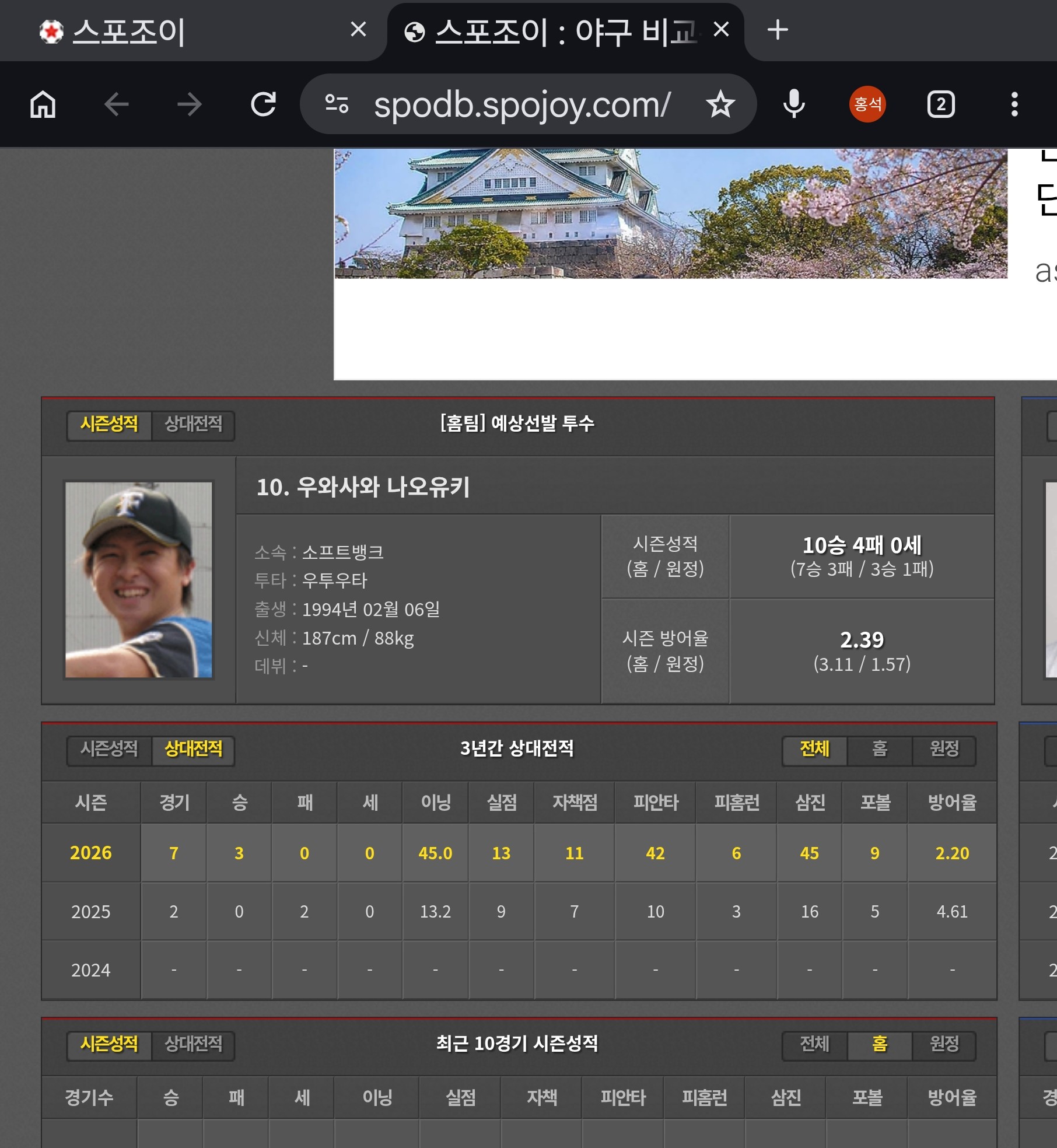Image resolution: width=1057 pixels, height=1148 pixels.
Task: Open tab switcher showing 2 tabs
Action: click(941, 104)
